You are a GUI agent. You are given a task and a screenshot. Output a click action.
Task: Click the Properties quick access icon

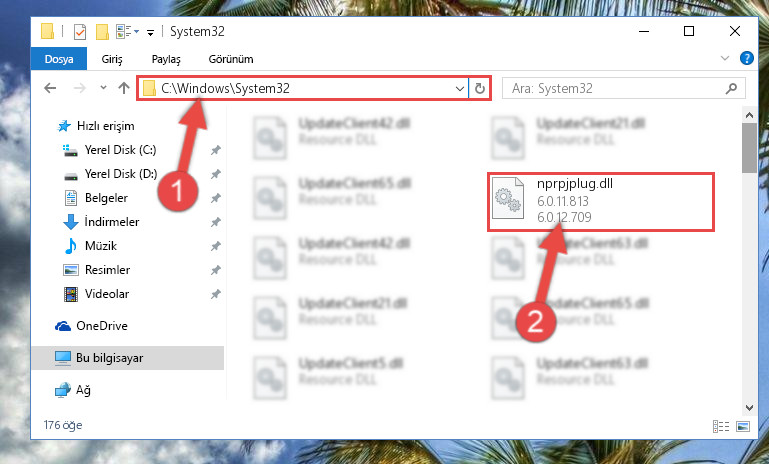pyautogui.click(x=79, y=32)
